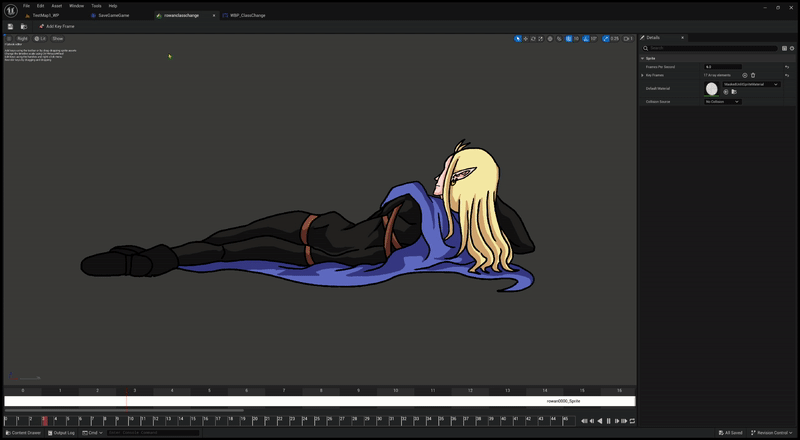The height and width of the screenshot is (440, 800).
Task: Open the viewport options hamburger menu
Action: (x=9, y=39)
